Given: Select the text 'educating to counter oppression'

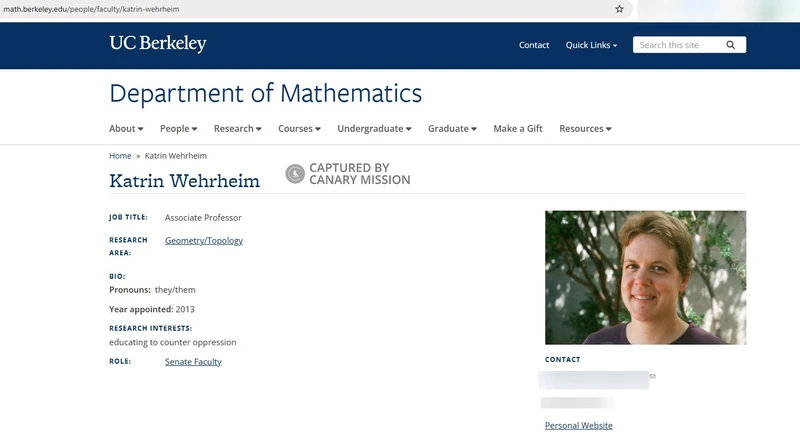Looking at the screenshot, I should point(172,342).
